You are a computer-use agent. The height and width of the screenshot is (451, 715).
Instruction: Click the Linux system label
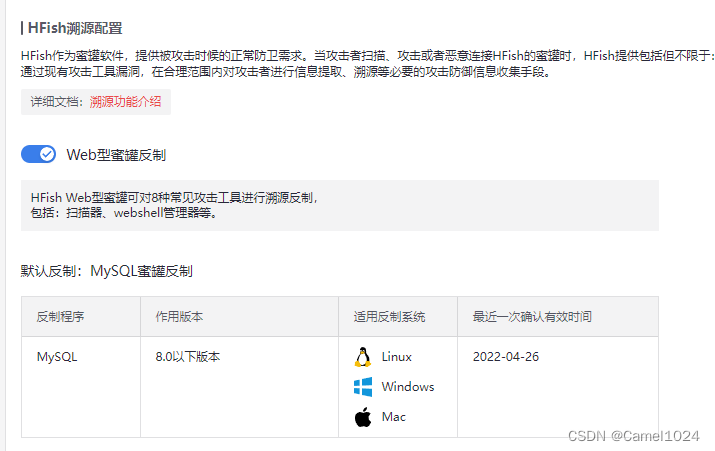point(397,357)
